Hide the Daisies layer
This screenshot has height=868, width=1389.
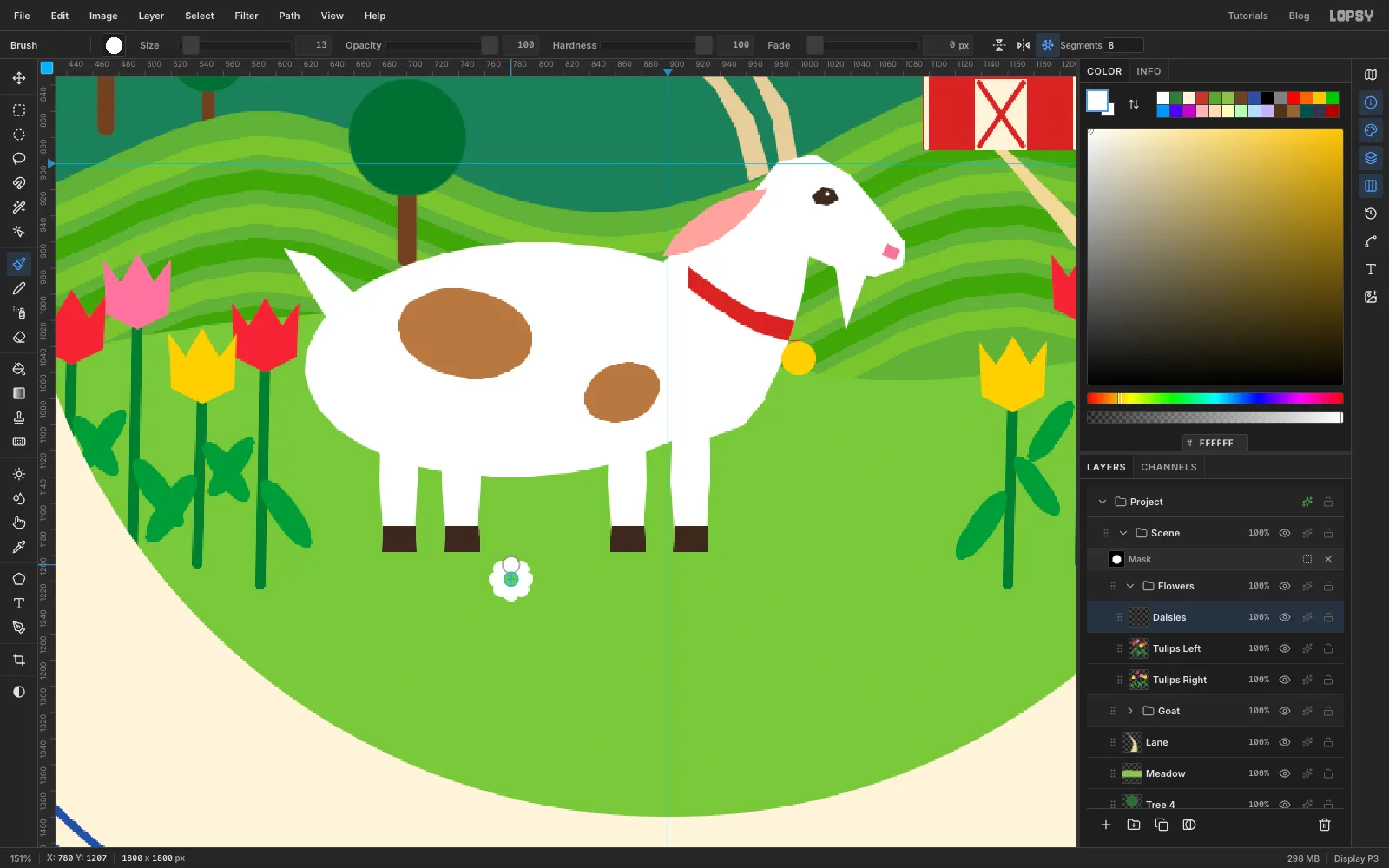(x=1285, y=617)
